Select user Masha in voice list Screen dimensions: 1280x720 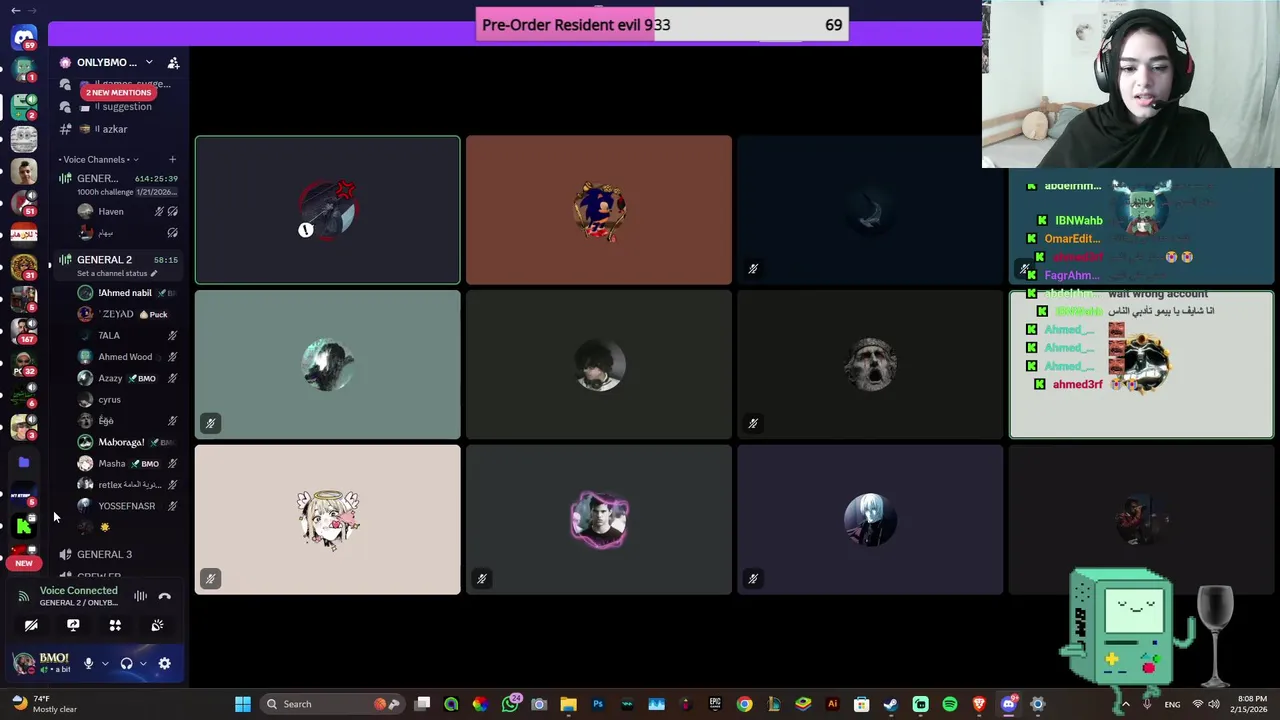tap(128, 464)
